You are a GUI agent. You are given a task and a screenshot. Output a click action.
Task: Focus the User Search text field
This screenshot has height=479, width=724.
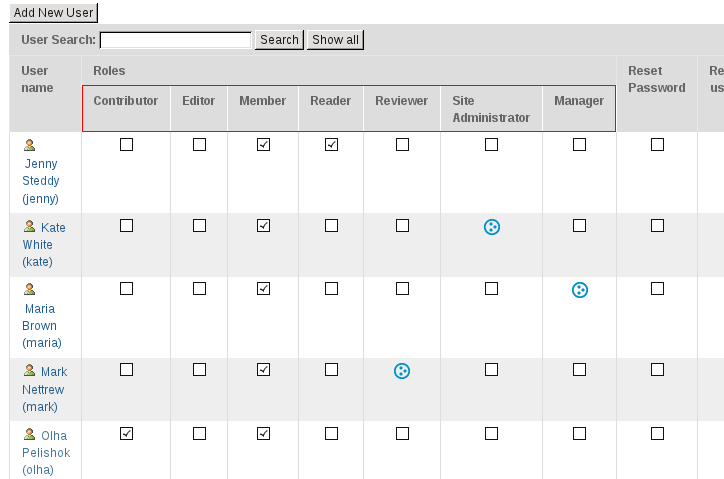tap(175, 40)
